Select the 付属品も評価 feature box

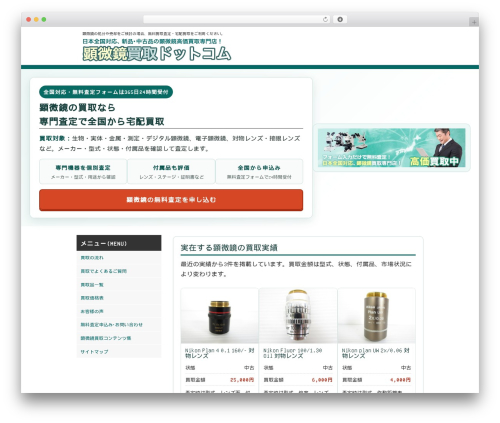pos(171,171)
